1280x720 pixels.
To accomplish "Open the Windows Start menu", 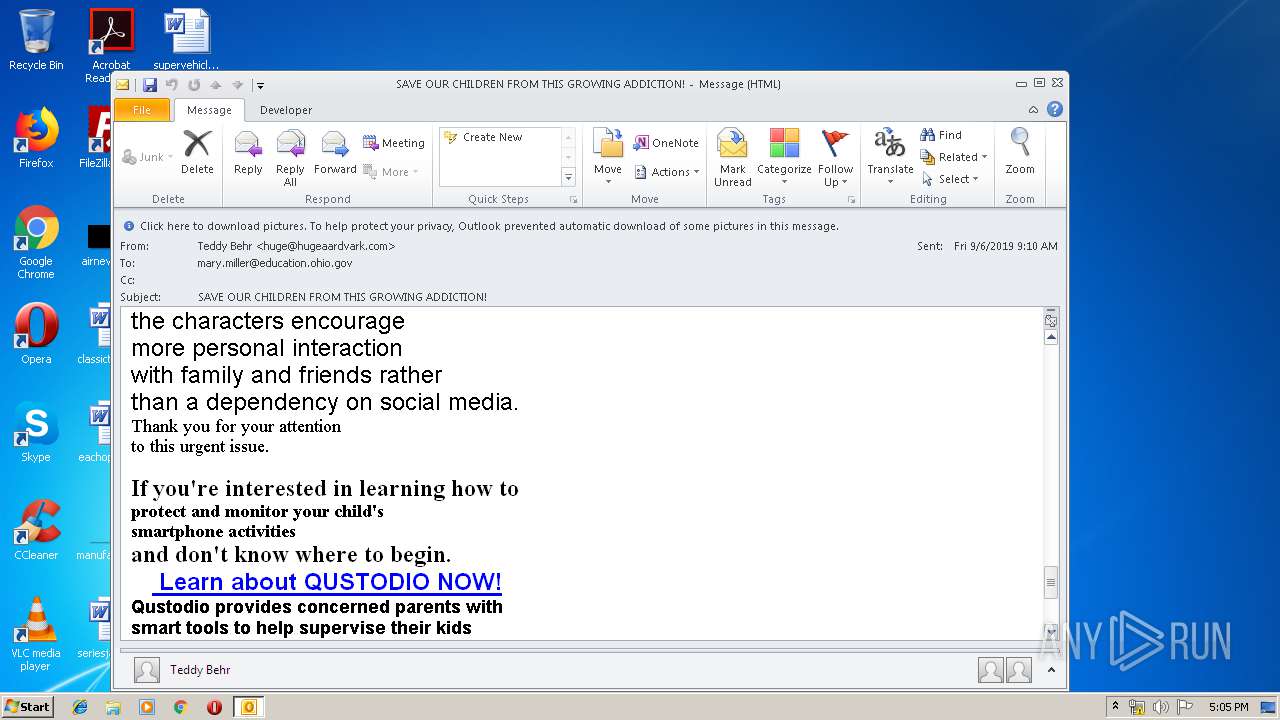I will pos(28,707).
